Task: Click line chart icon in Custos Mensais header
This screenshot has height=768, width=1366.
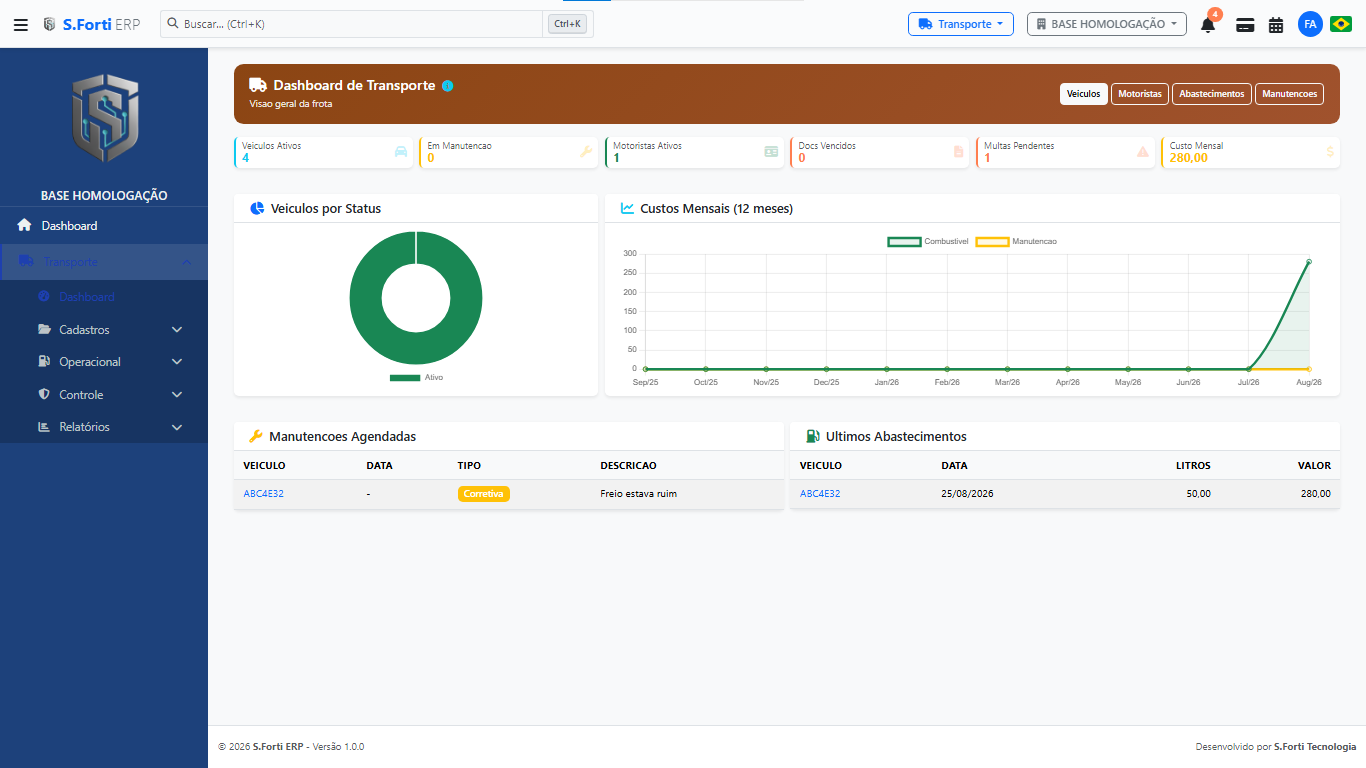Action: pyautogui.click(x=628, y=209)
